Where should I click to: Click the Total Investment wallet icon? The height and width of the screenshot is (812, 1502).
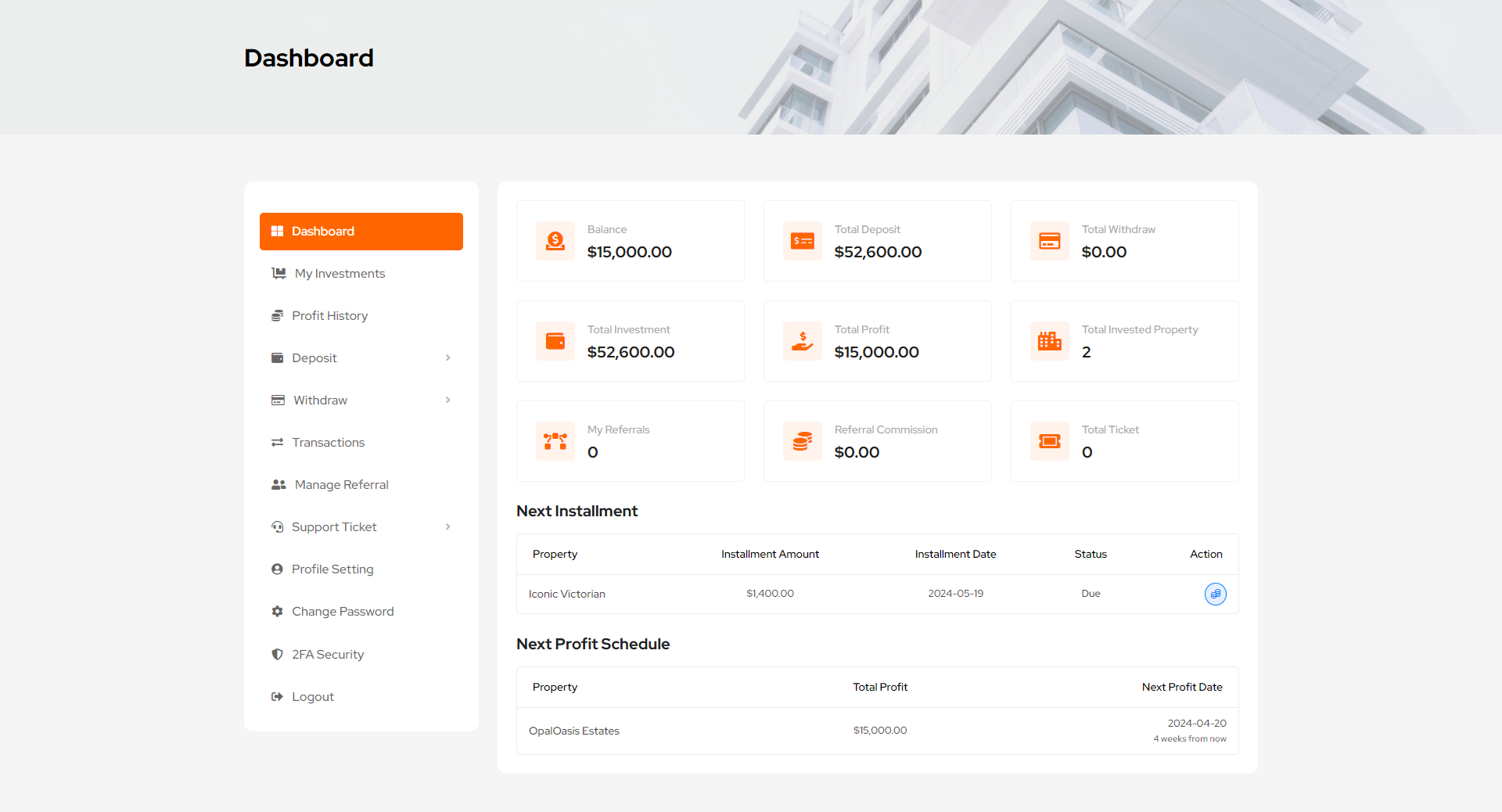(x=555, y=341)
